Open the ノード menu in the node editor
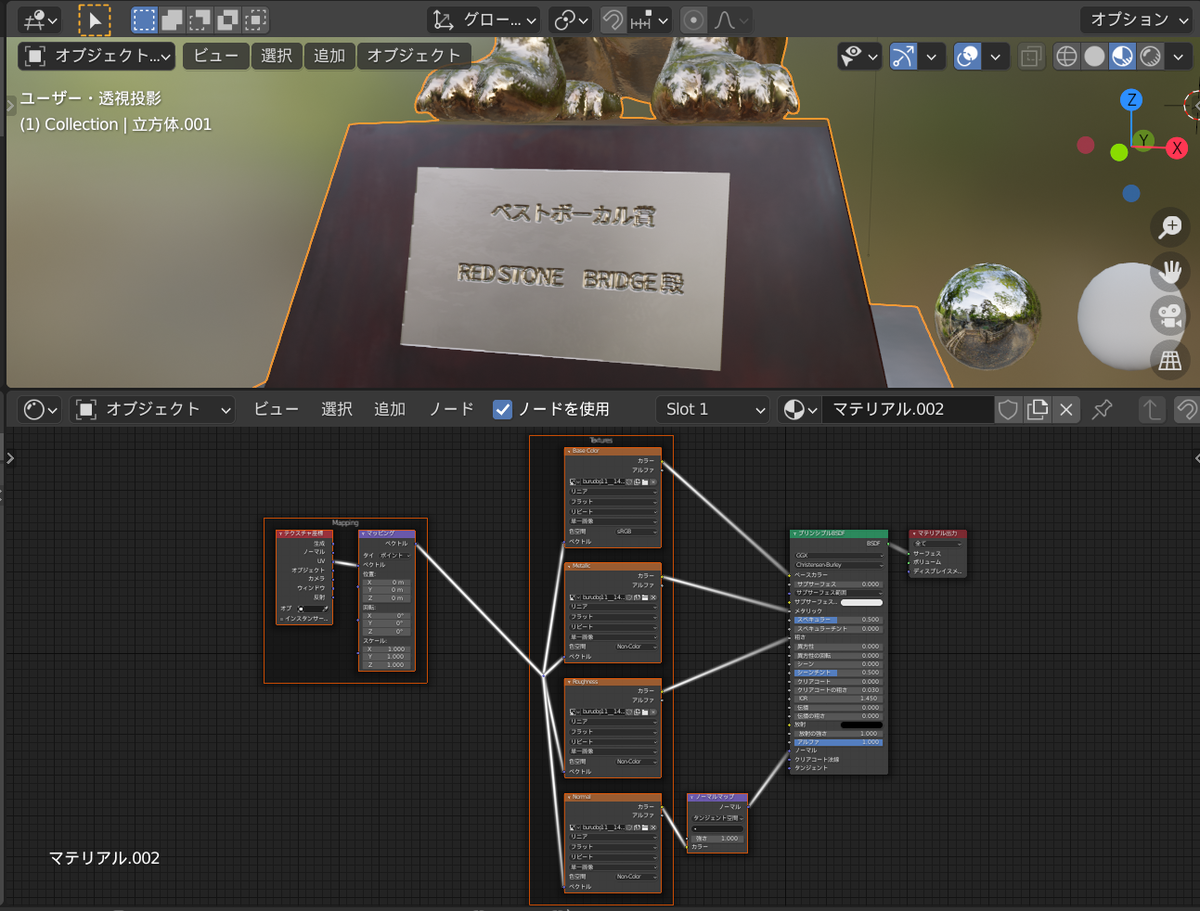 pyautogui.click(x=451, y=409)
